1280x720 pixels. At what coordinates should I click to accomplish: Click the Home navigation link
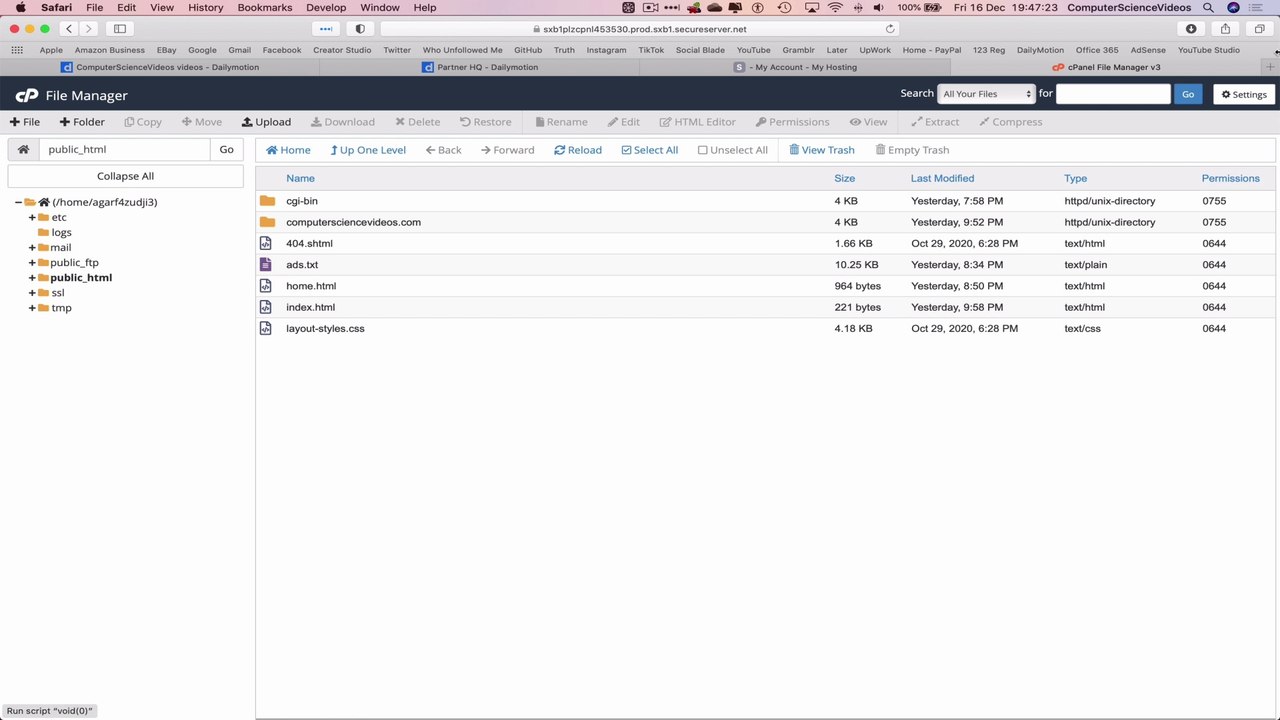click(x=288, y=150)
